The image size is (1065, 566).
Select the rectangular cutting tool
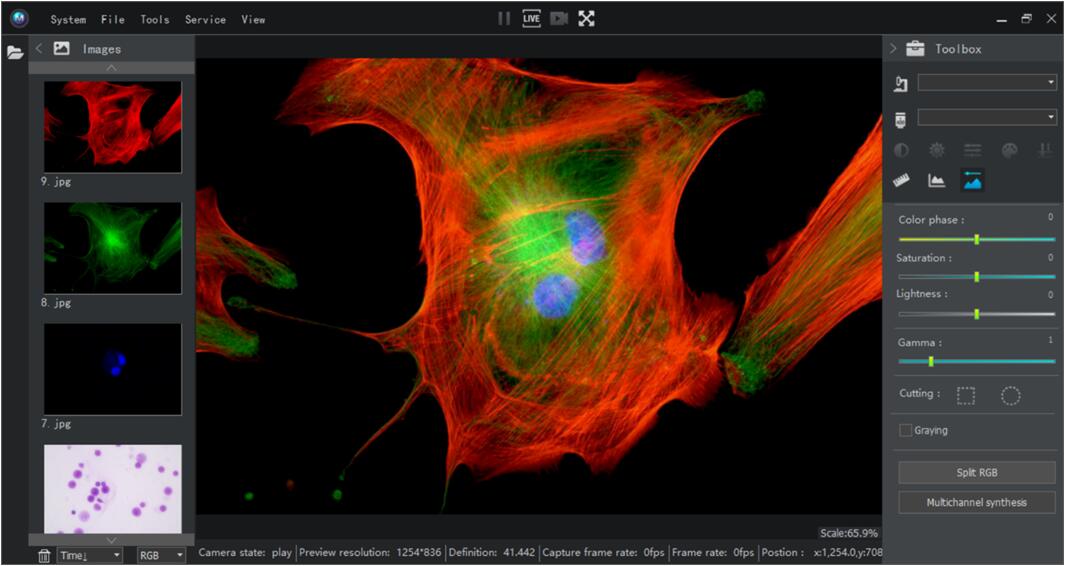click(965, 395)
